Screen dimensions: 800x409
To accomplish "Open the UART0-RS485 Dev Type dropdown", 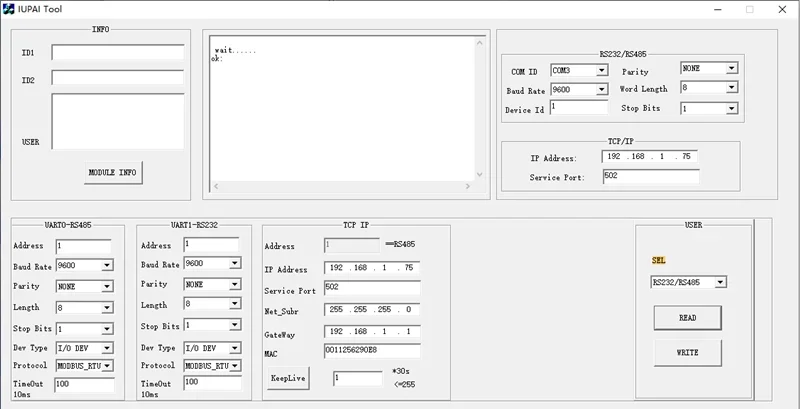I will 84,348.
